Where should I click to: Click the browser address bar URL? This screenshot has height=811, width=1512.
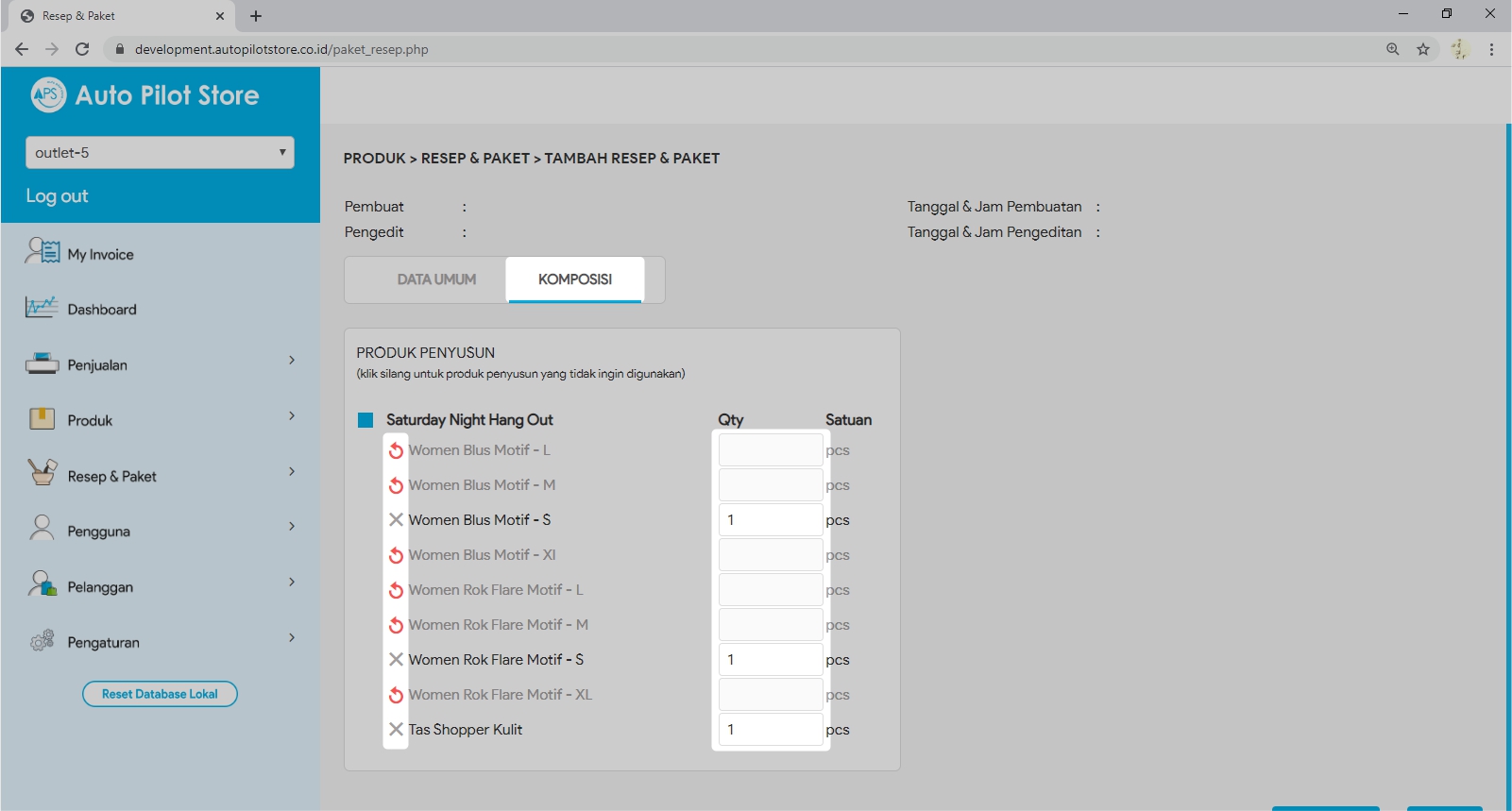tap(281, 49)
